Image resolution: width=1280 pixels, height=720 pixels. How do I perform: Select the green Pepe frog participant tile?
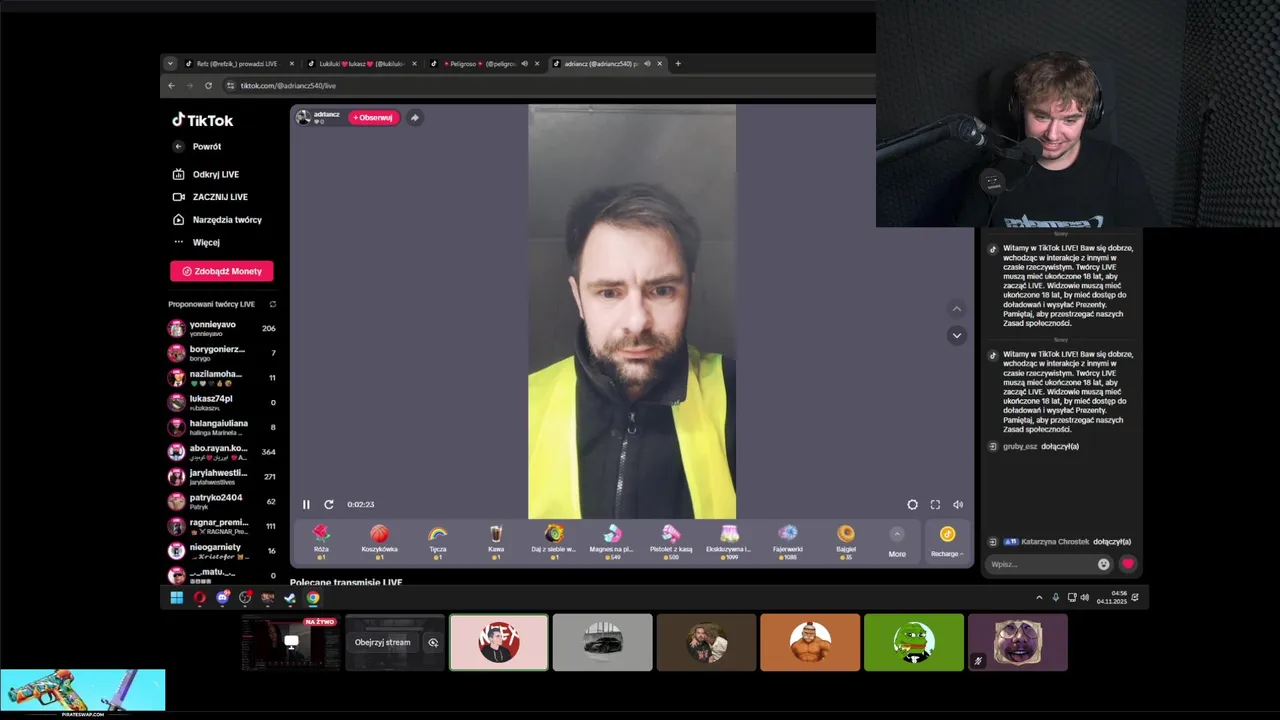click(x=914, y=642)
